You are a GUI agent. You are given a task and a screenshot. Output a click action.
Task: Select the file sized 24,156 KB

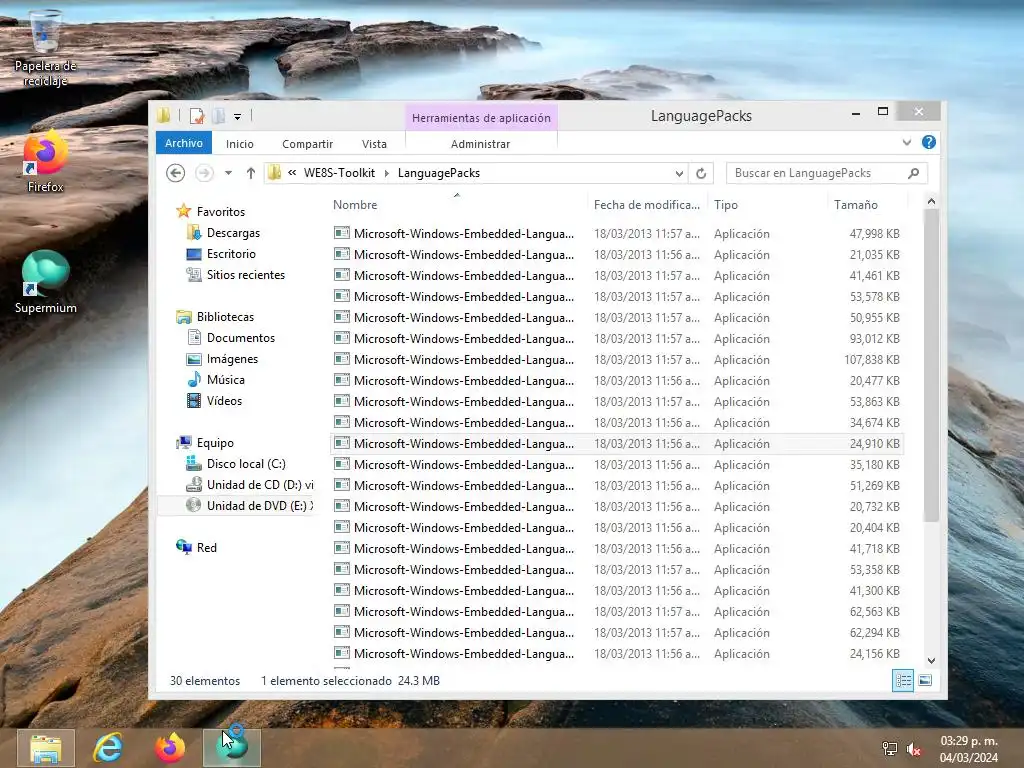(x=617, y=654)
